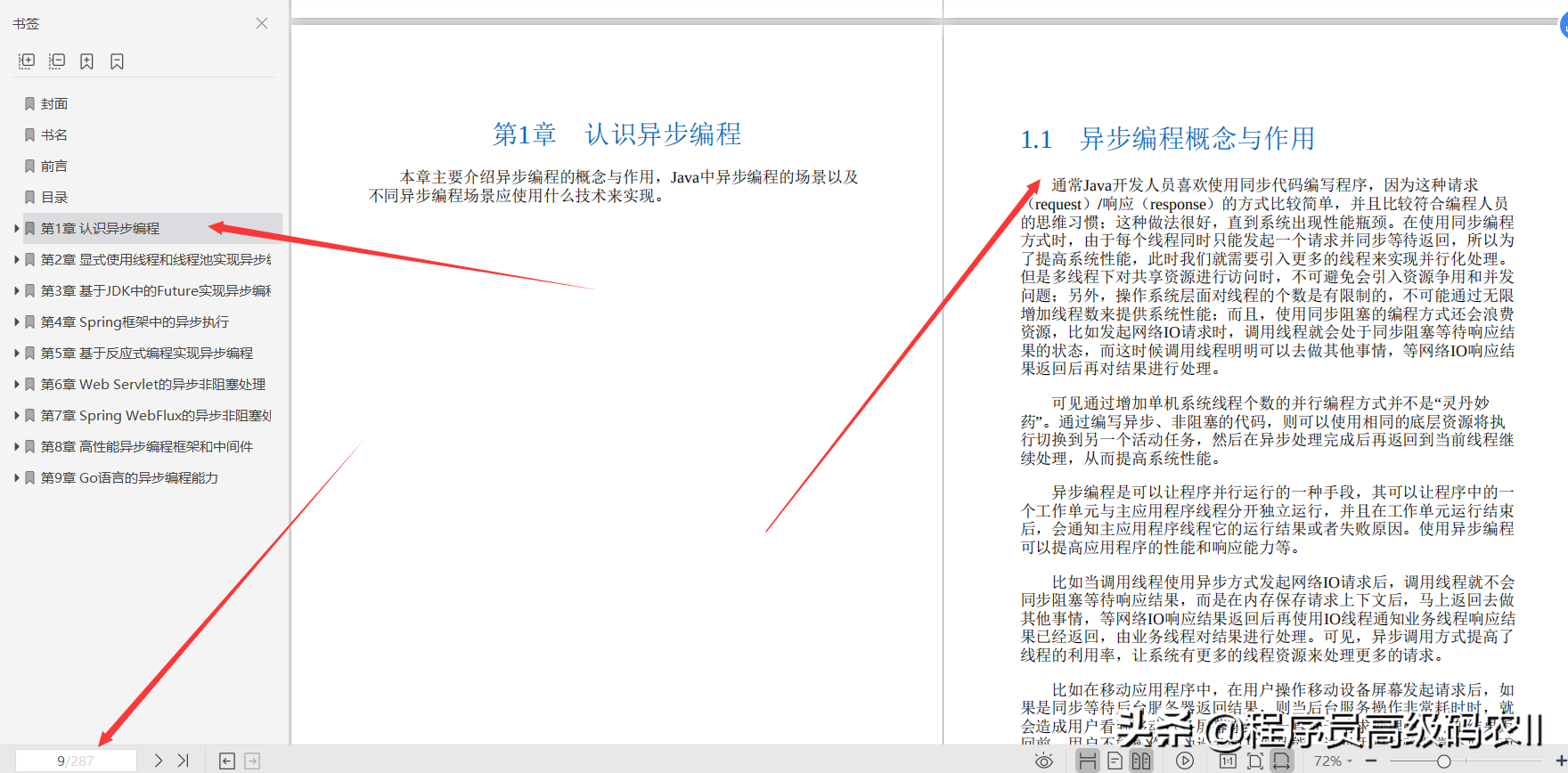Fit the page to window
Screen dimensions: 1568x773
coord(1255,761)
